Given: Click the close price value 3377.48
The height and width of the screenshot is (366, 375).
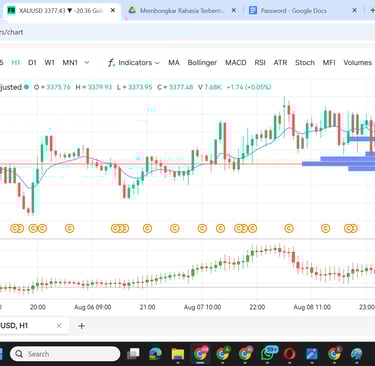Looking at the screenshot, I should pos(181,87).
